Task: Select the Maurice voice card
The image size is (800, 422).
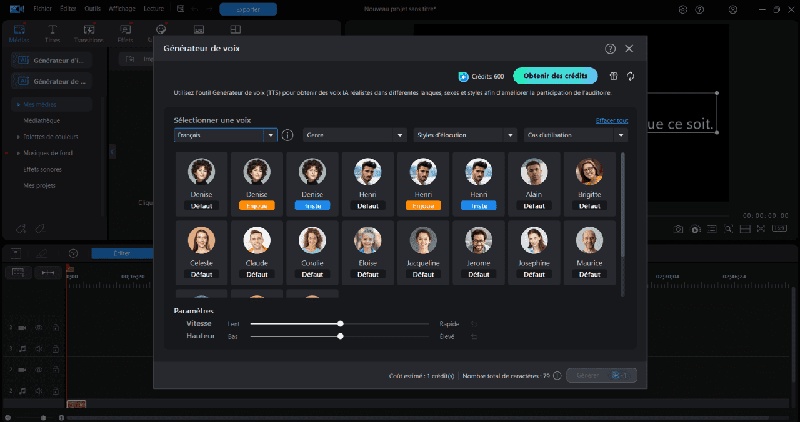Action: point(589,252)
